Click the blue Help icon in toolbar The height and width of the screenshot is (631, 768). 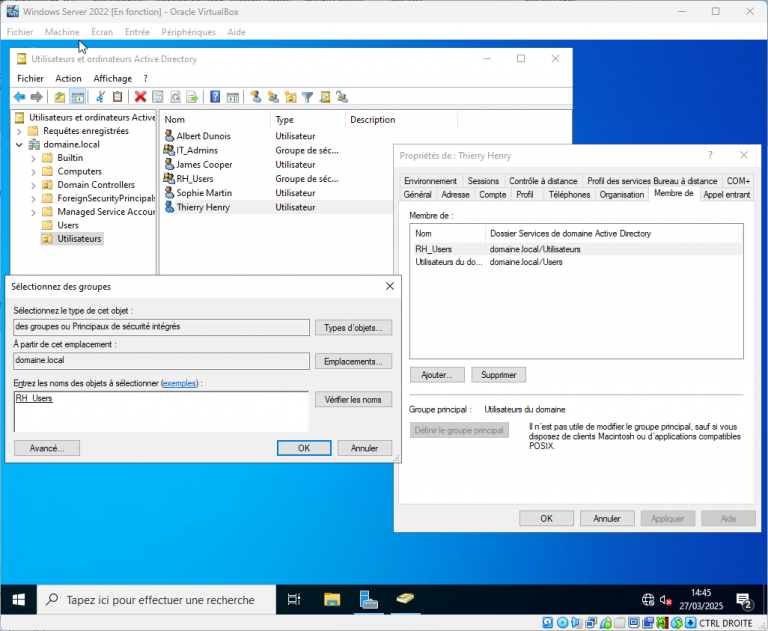(215, 97)
